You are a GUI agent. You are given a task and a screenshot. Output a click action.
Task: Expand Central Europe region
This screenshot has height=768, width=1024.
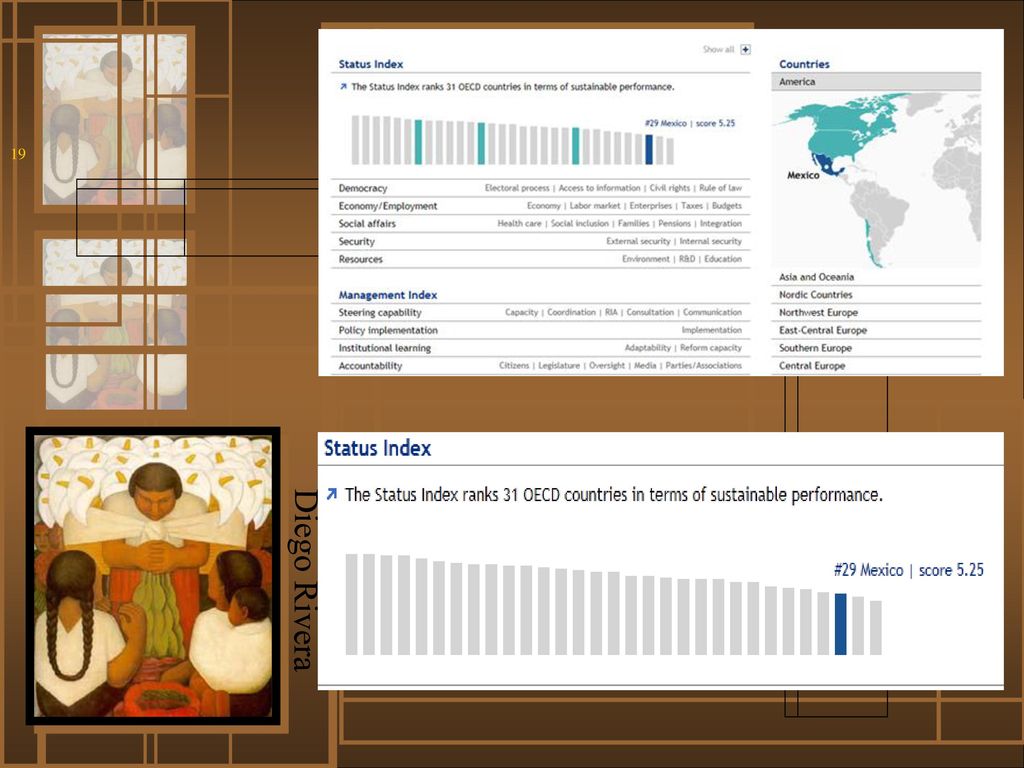coord(876,366)
